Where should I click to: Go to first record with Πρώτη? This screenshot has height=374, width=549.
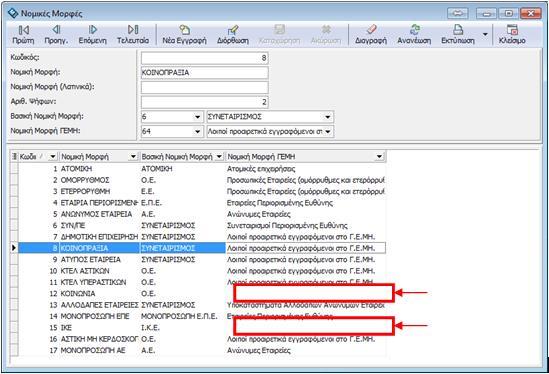click(x=23, y=35)
